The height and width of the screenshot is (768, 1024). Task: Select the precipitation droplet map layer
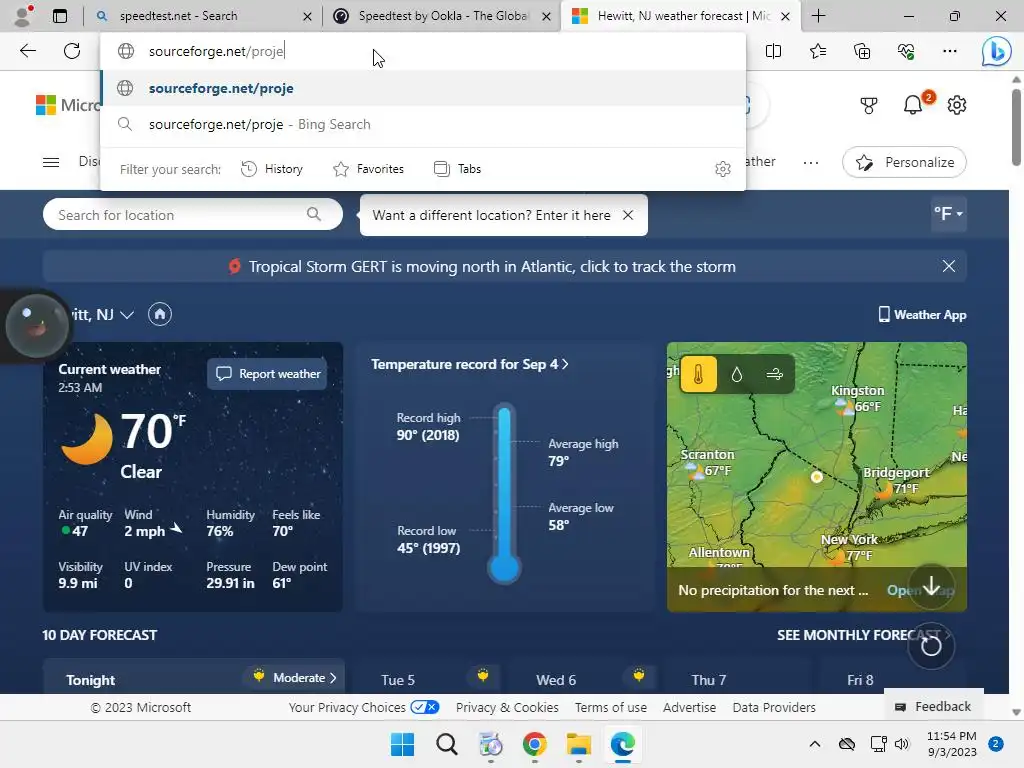[x=737, y=374]
